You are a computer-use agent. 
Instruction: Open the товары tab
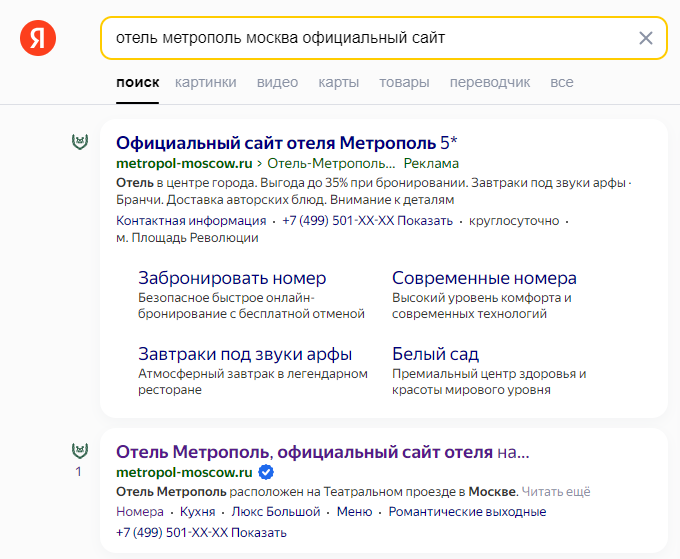coord(404,82)
